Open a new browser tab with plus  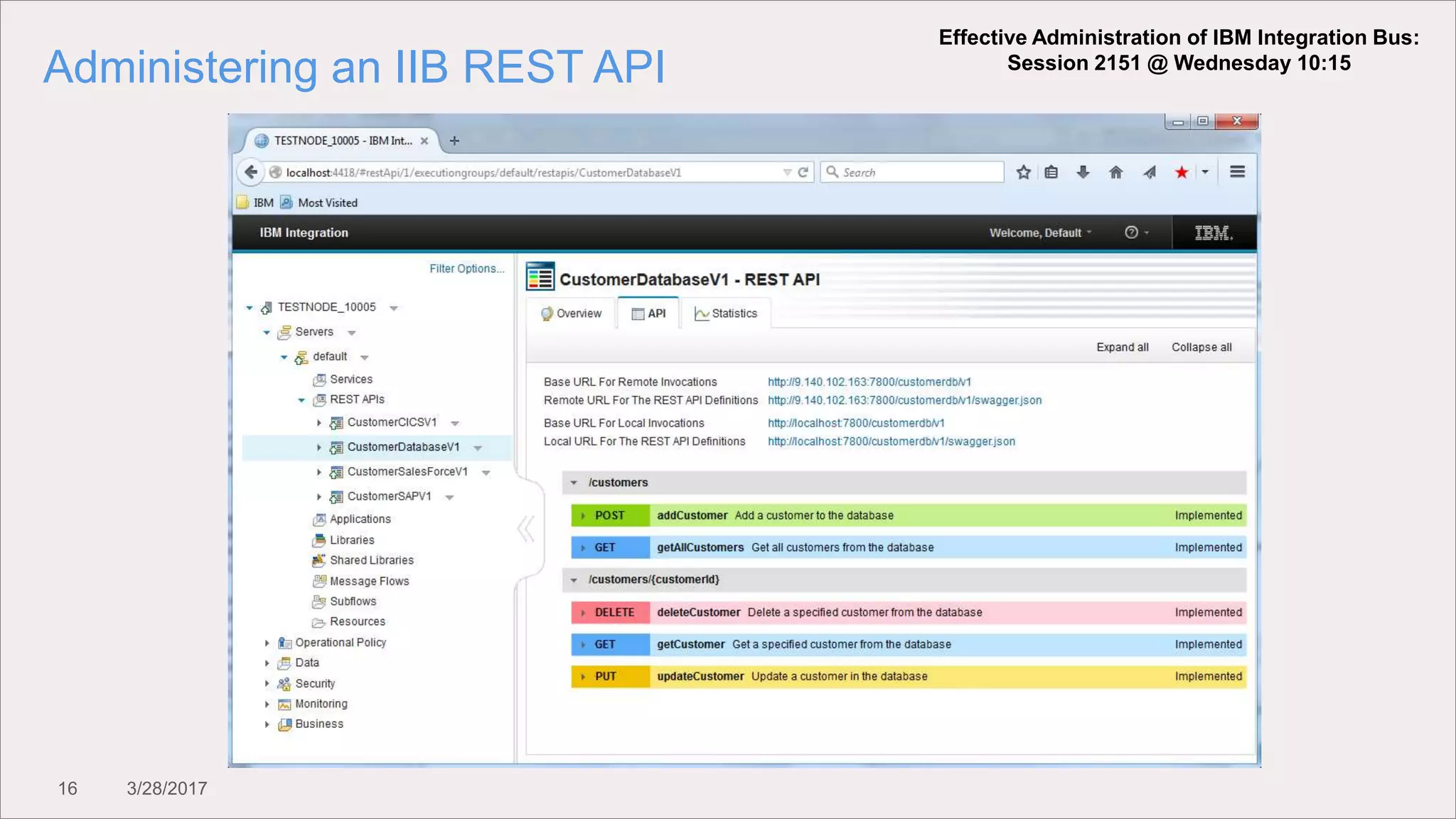click(x=455, y=141)
